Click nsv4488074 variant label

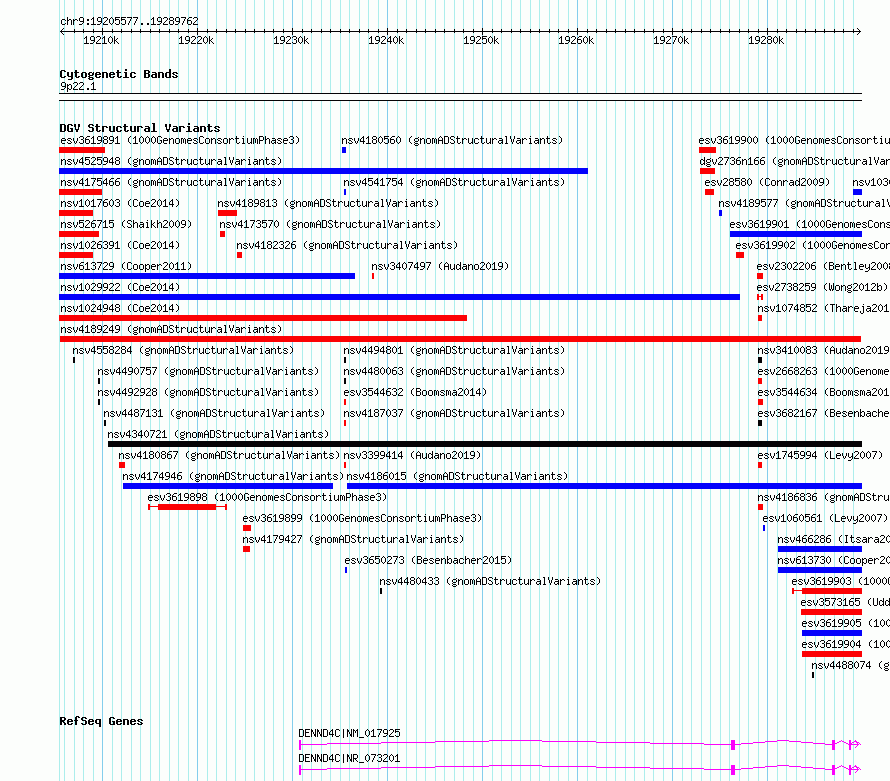coord(850,665)
